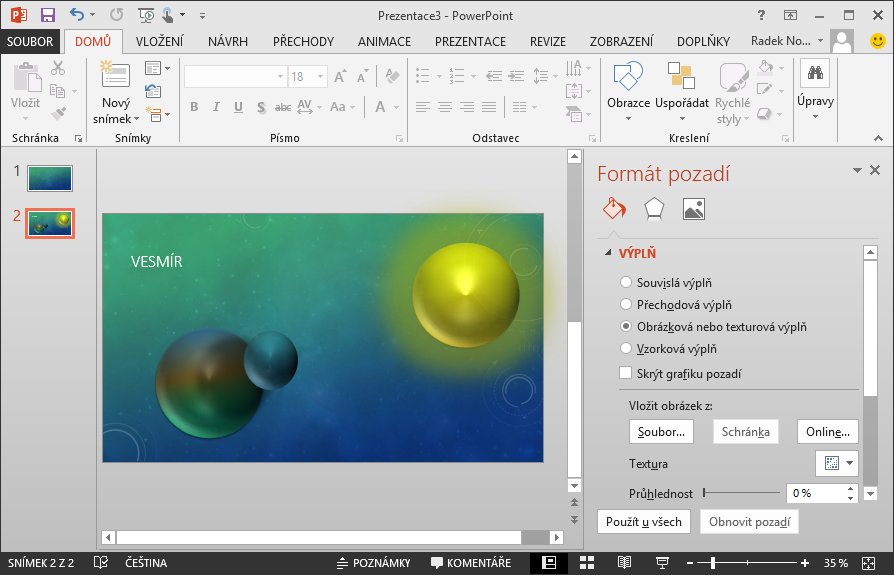Open the SOUBOR file tab

(x=30, y=42)
